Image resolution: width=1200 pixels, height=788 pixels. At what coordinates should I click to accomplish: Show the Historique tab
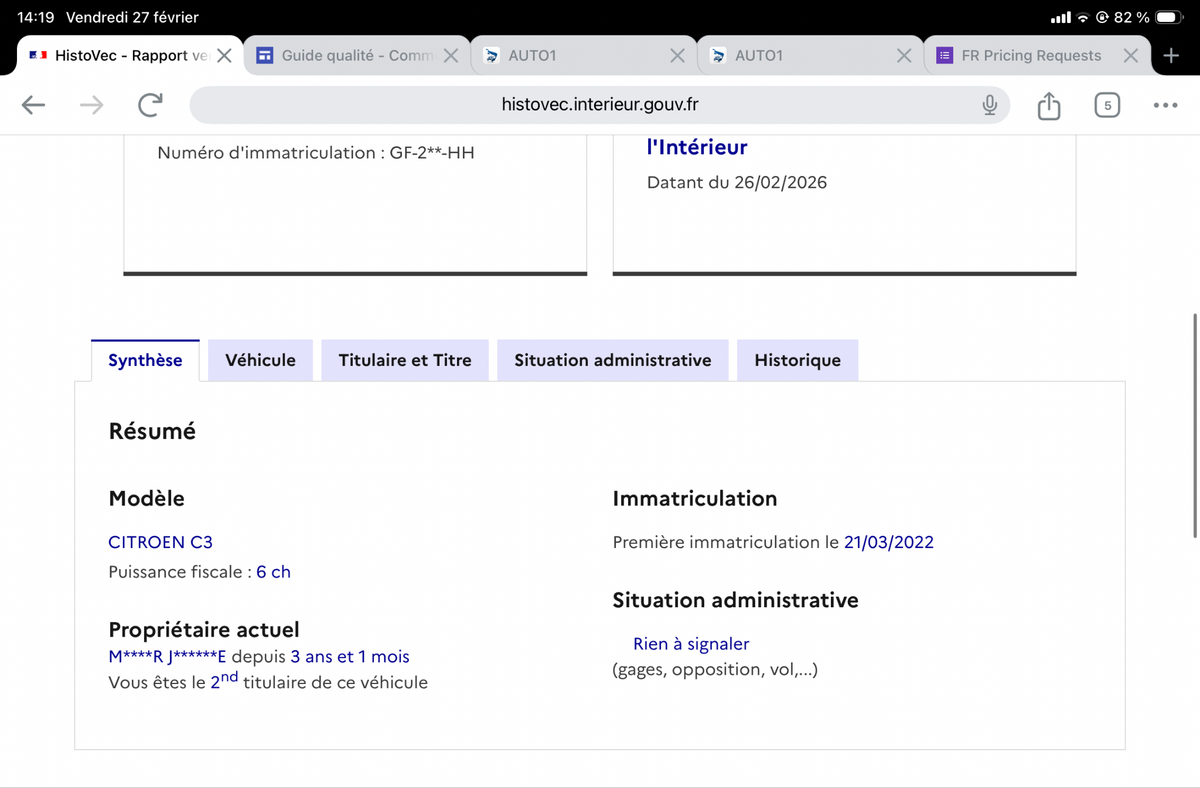[797, 360]
